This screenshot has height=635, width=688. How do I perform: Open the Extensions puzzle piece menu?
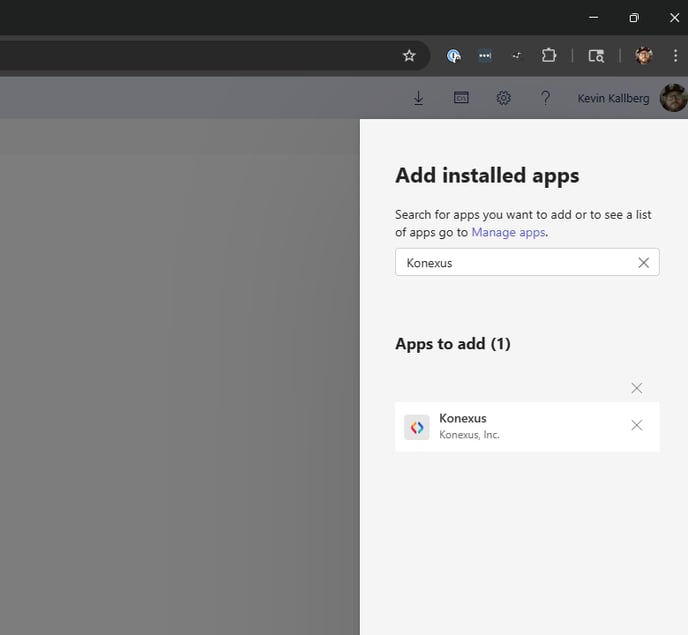coord(549,56)
